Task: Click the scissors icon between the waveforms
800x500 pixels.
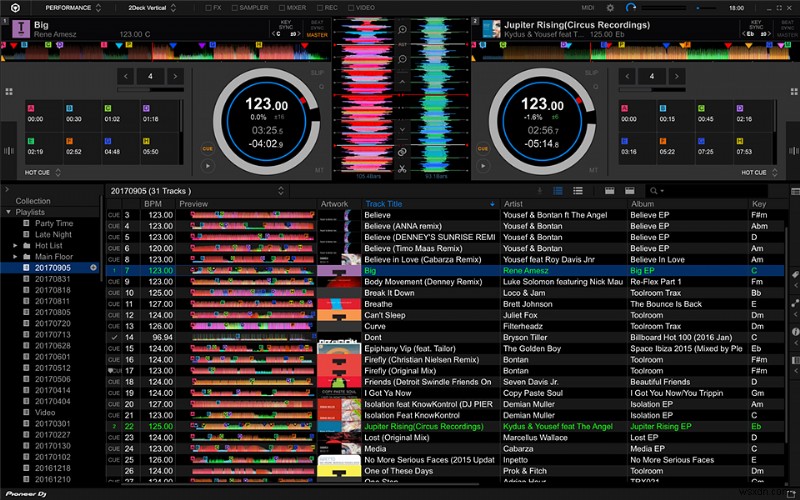Action: (x=402, y=169)
